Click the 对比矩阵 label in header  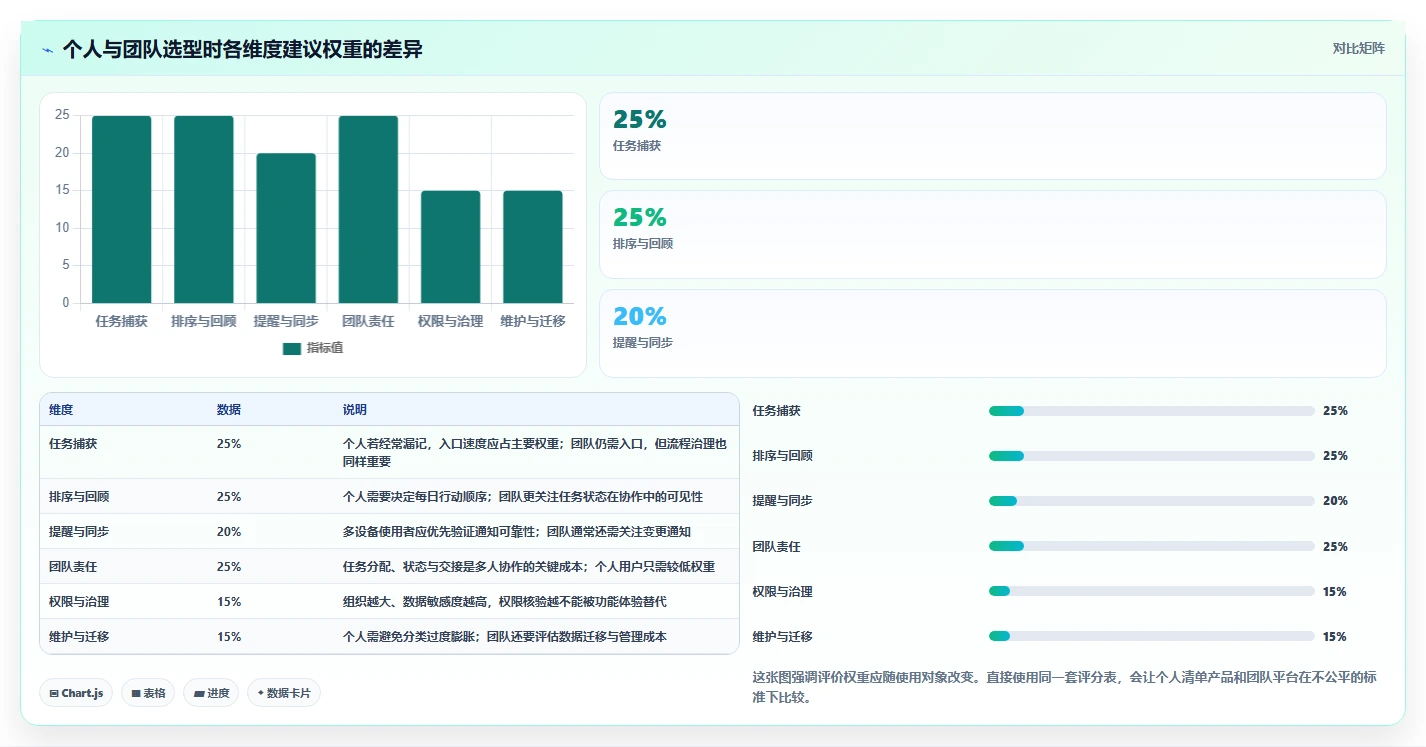coord(1358,49)
